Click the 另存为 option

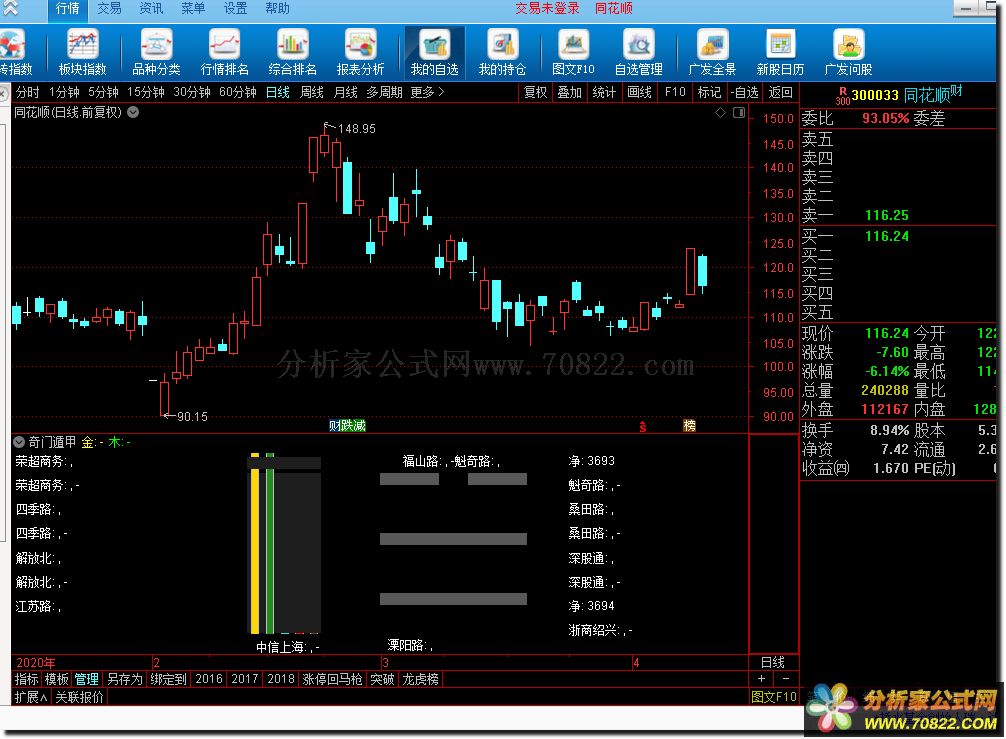click(124, 679)
